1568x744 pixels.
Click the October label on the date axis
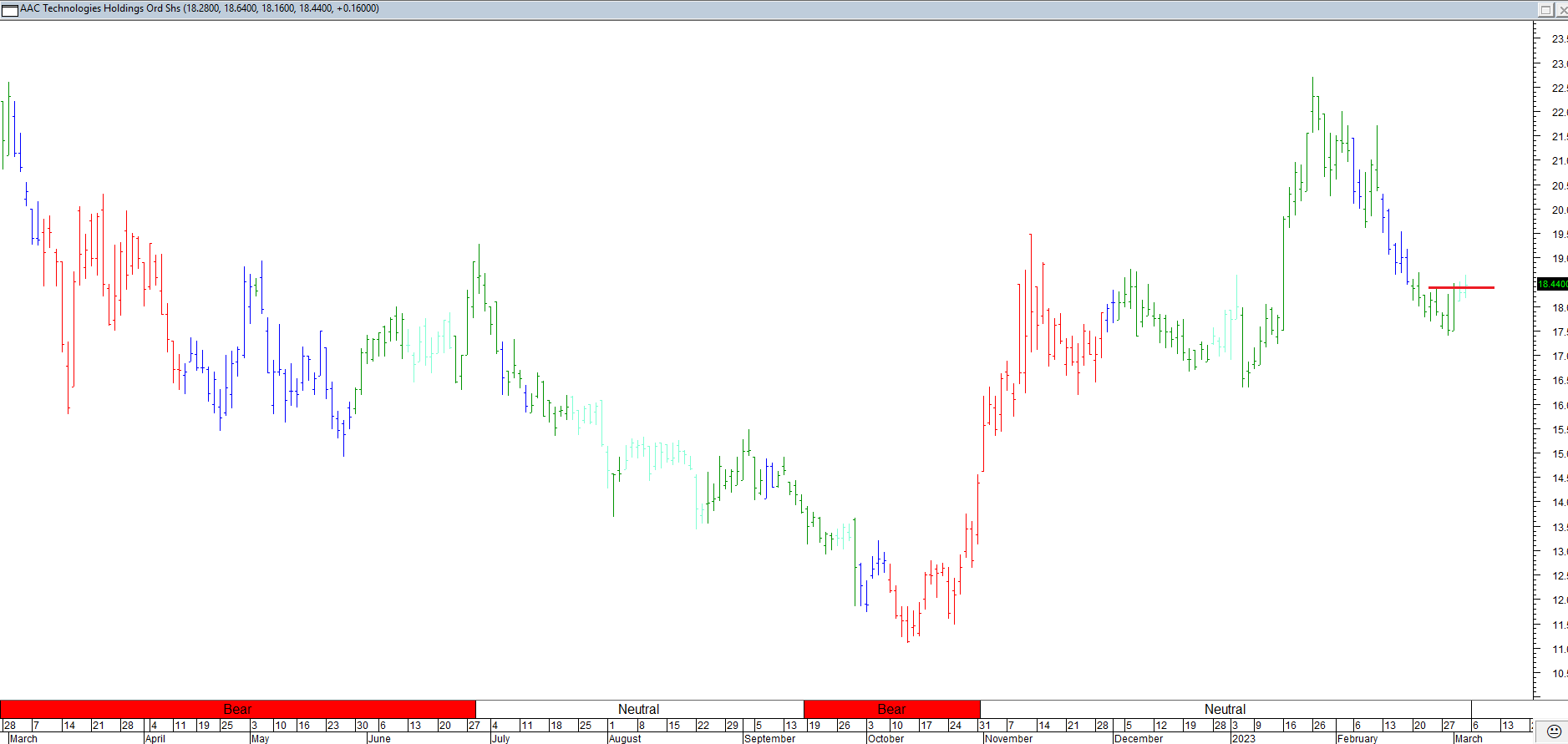click(x=885, y=738)
